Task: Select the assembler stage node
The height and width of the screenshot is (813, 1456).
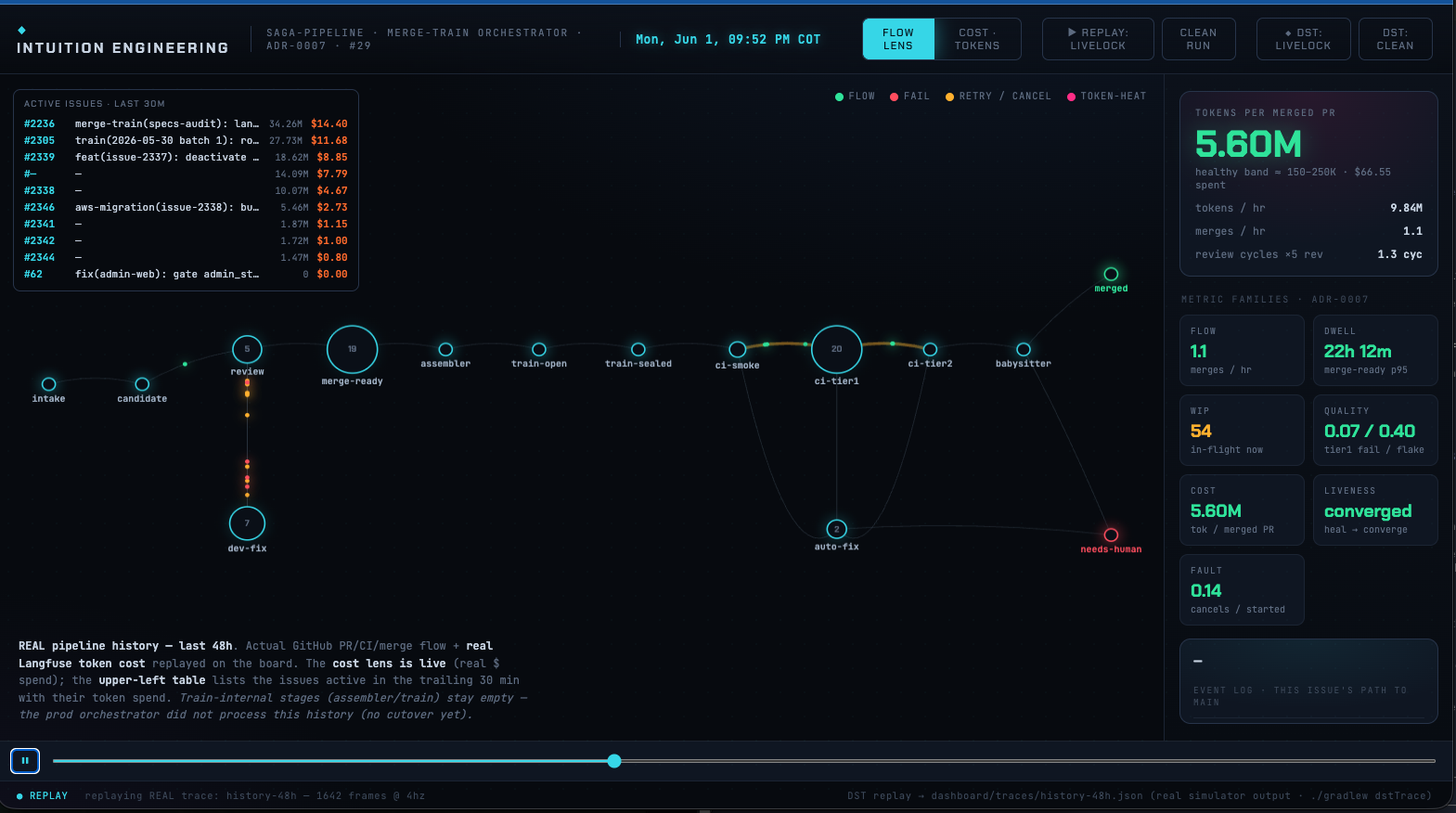Action: pos(445,350)
